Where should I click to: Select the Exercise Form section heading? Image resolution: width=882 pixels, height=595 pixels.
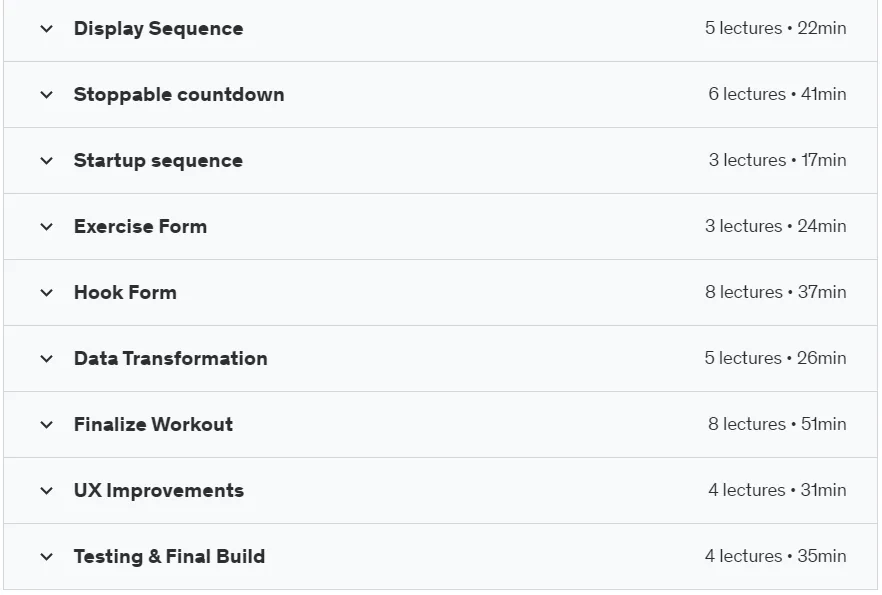coord(141,227)
